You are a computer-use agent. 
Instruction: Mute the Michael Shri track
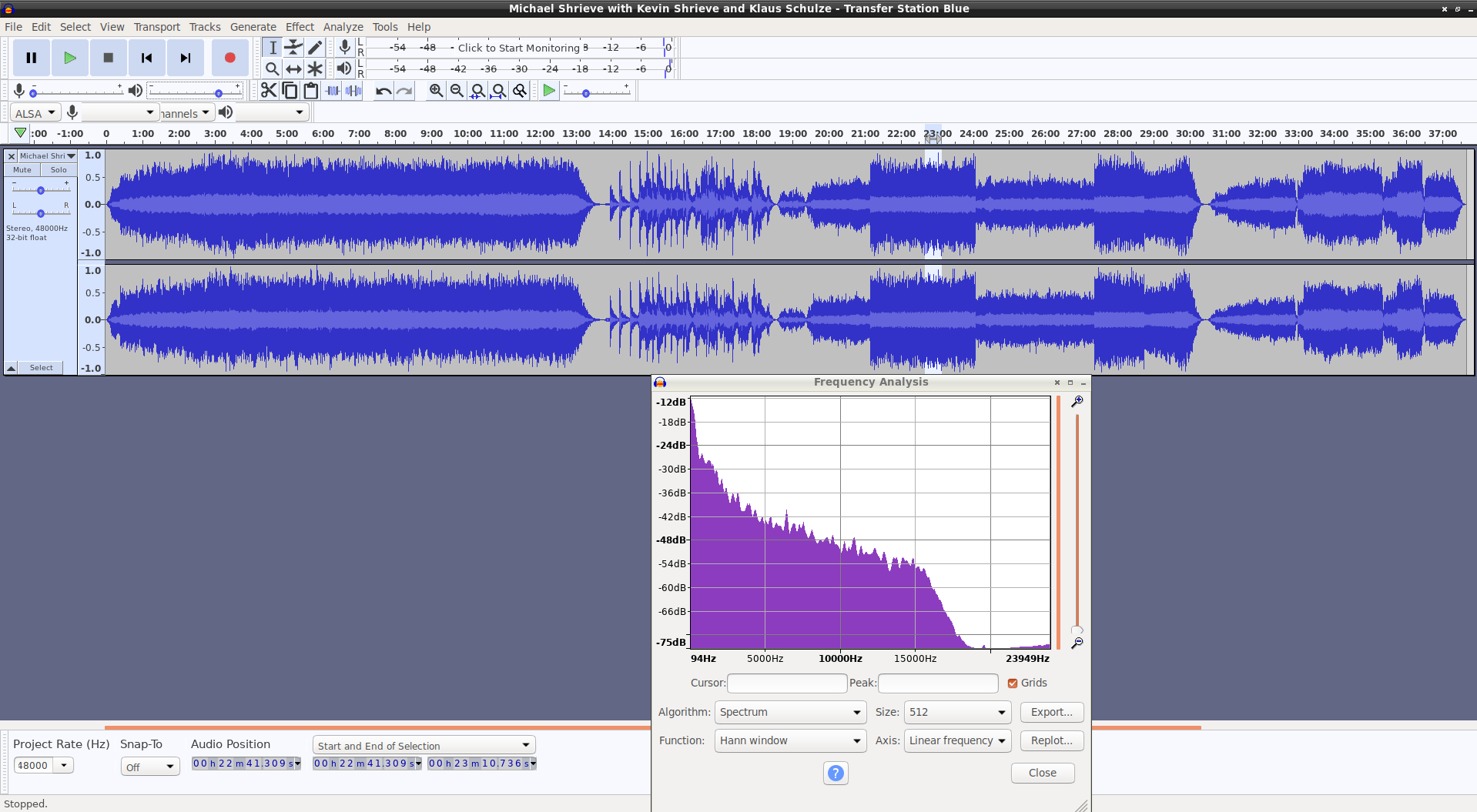(22, 170)
